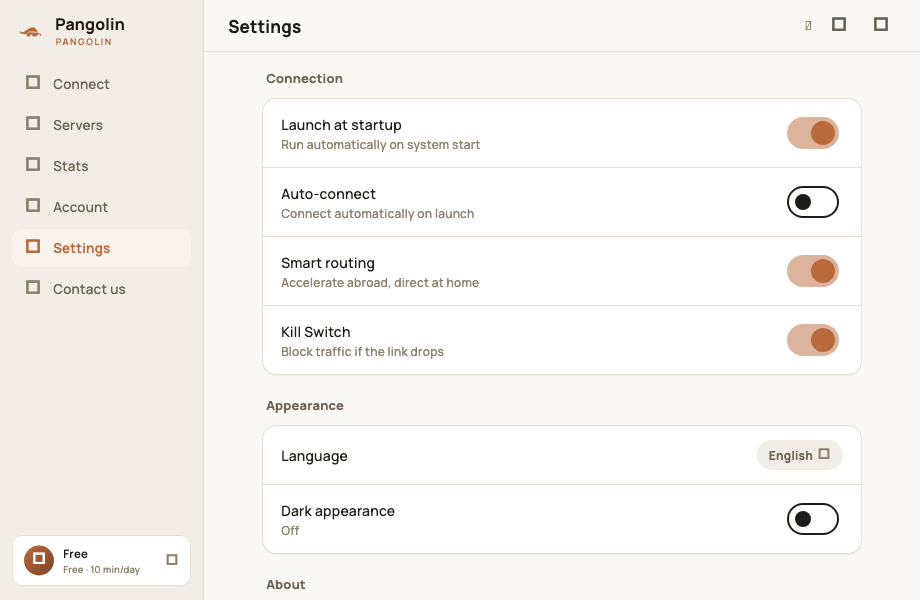The width and height of the screenshot is (920, 600).
Task: Click the Pangolin logo icon
Action: (x=31, y=32)
